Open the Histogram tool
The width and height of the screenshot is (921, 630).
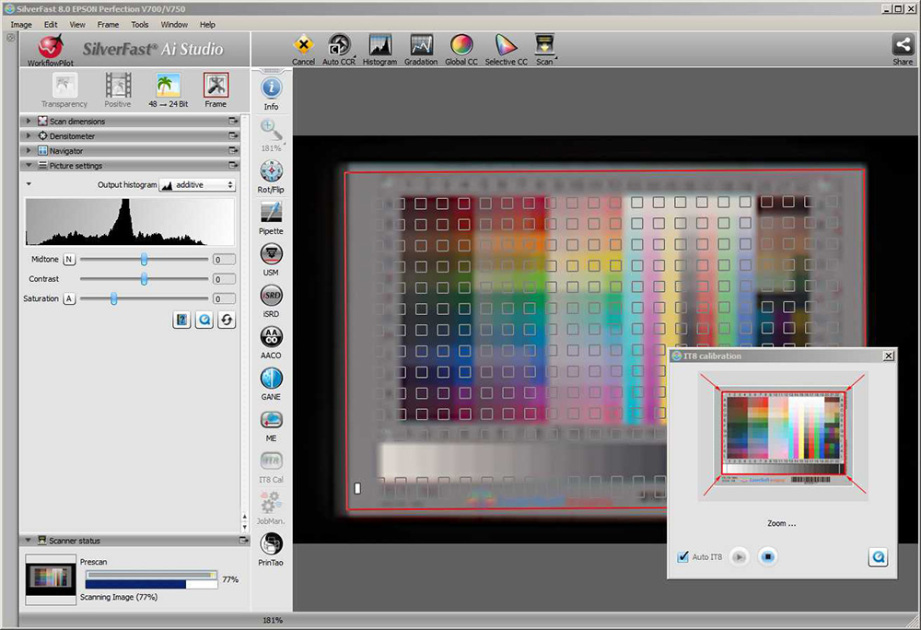[380, 46]
